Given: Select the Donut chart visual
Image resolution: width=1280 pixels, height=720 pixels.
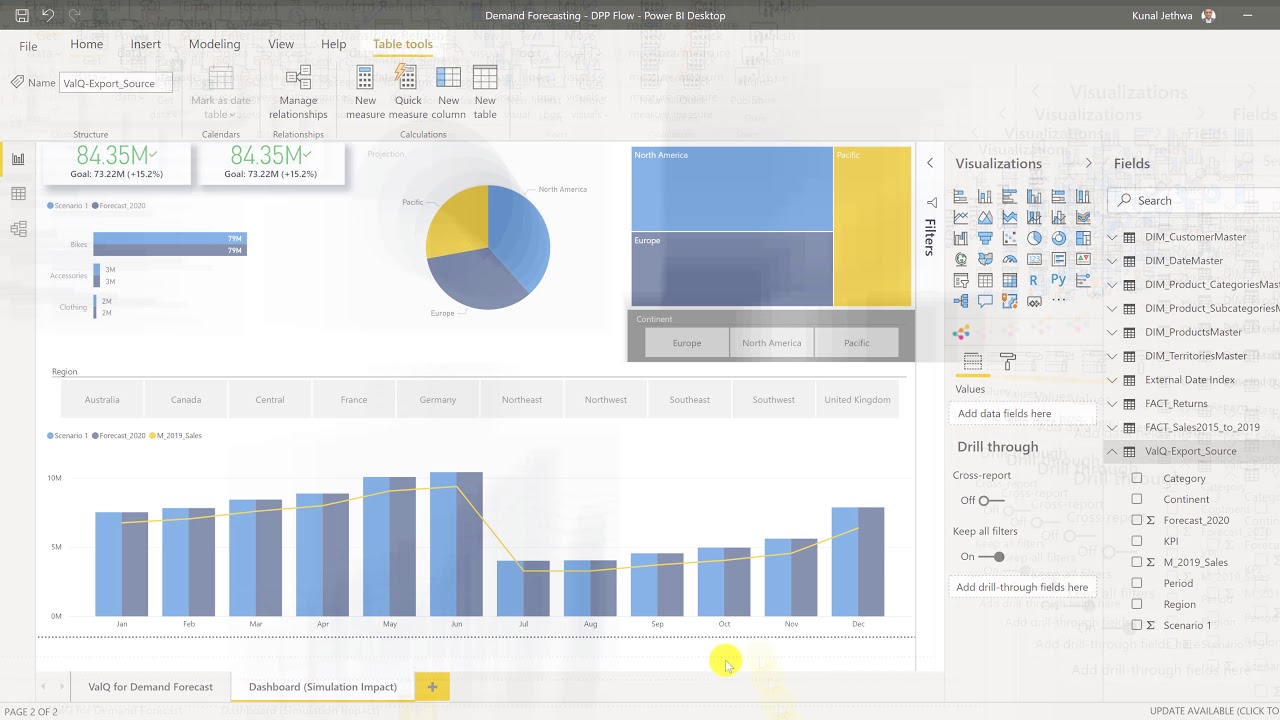Looking at the screenshot, I should tap(1058, 238).
